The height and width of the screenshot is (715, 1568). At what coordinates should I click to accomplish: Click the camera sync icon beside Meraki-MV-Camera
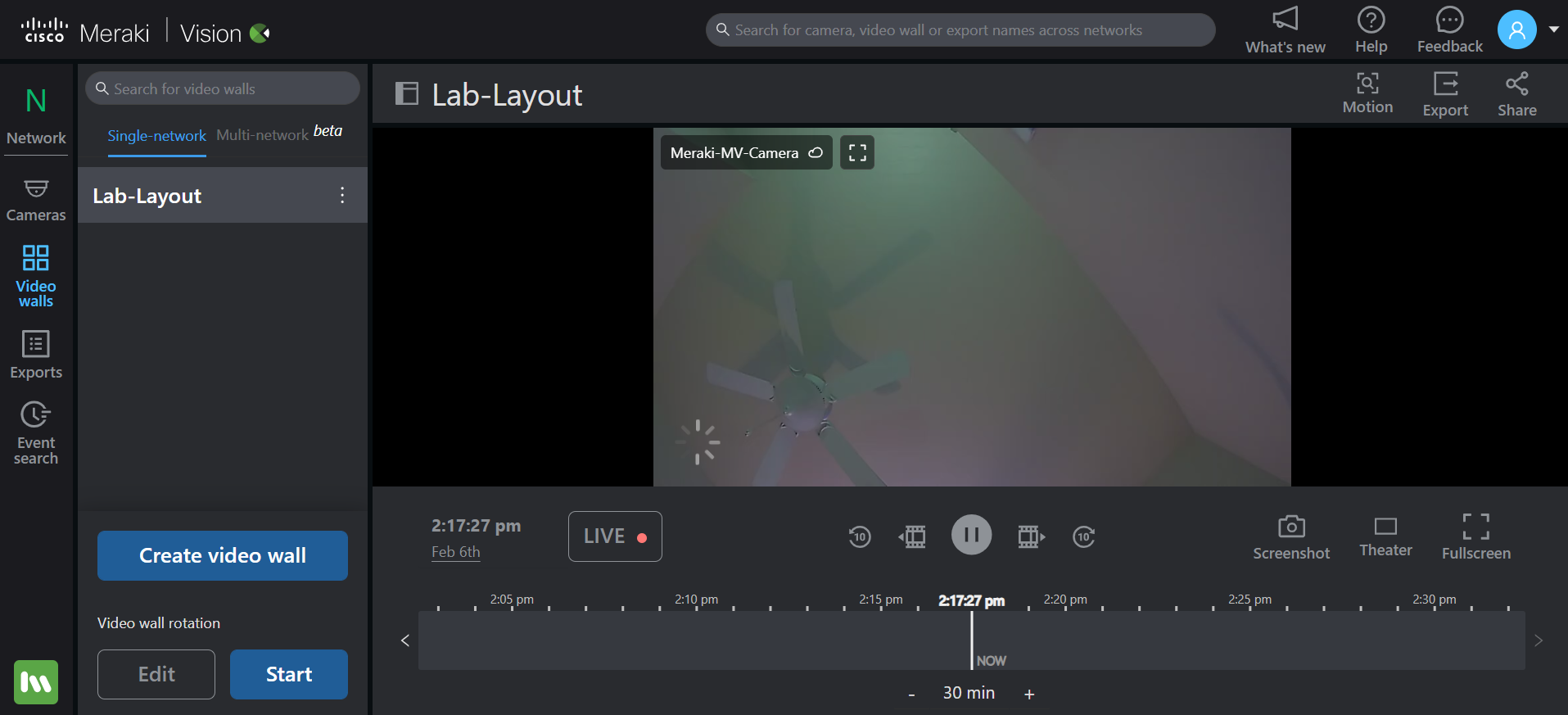(x=816, y=152)
